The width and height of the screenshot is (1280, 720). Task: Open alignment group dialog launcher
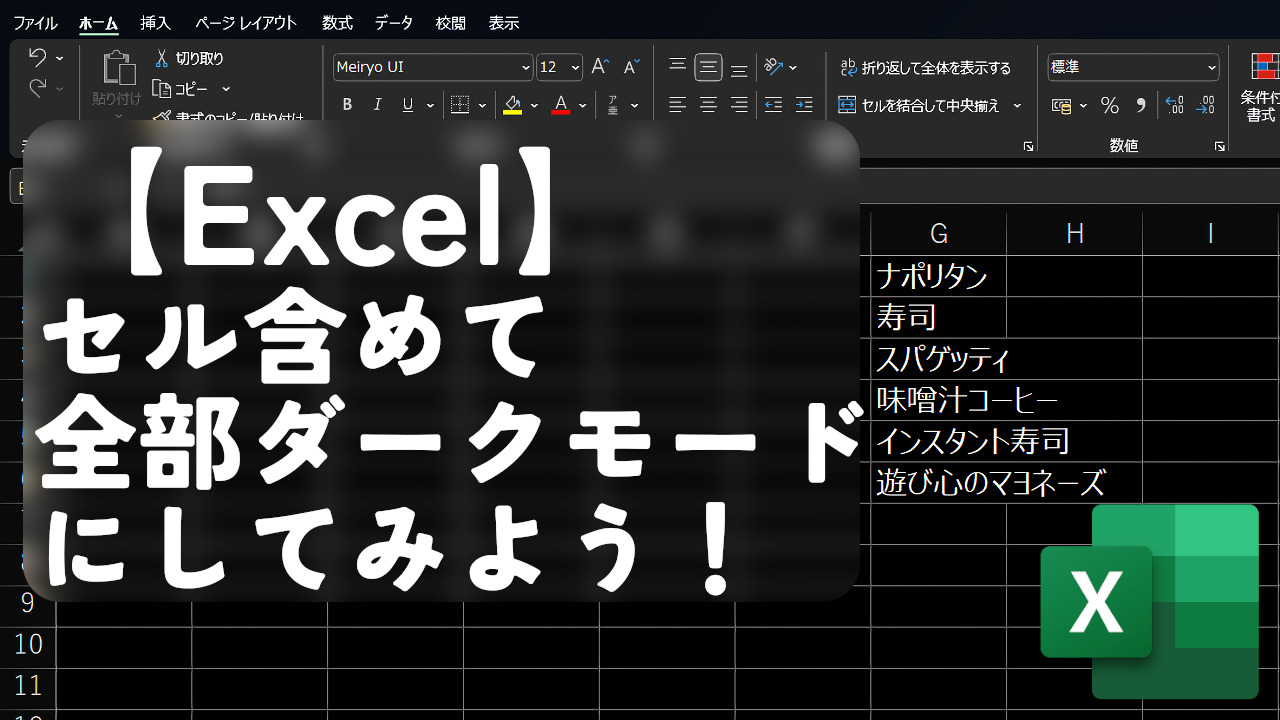(1028, 147)
